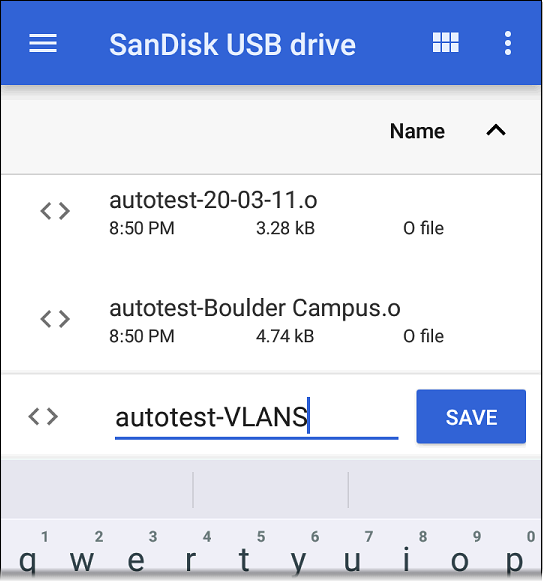The height and width of the screenshot is (585, 545).
Task: Save the file as autotest-VLANS
Action: pos(471,416)
